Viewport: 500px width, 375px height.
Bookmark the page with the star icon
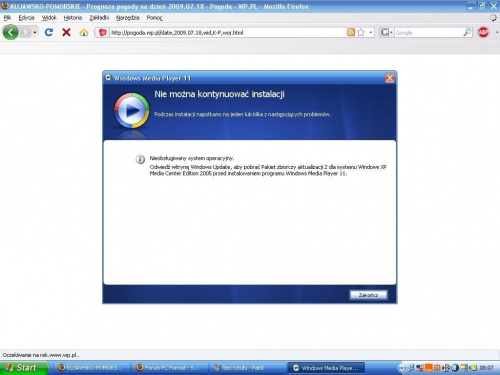[361, 32]
